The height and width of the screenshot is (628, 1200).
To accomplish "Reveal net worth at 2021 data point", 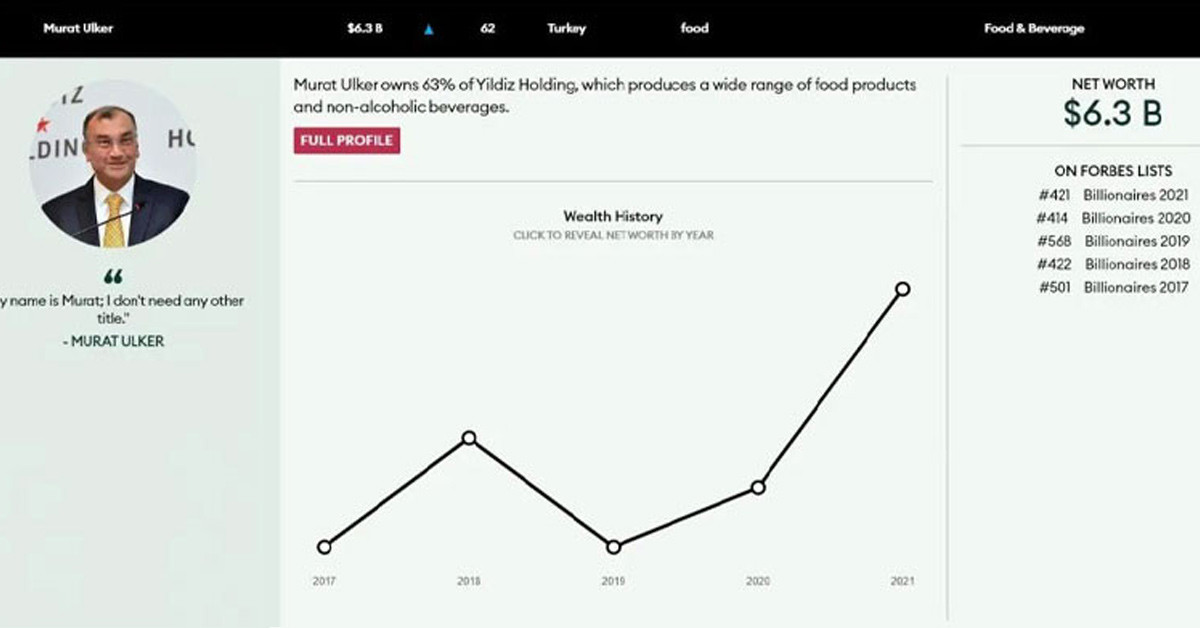I will [903, 289].
